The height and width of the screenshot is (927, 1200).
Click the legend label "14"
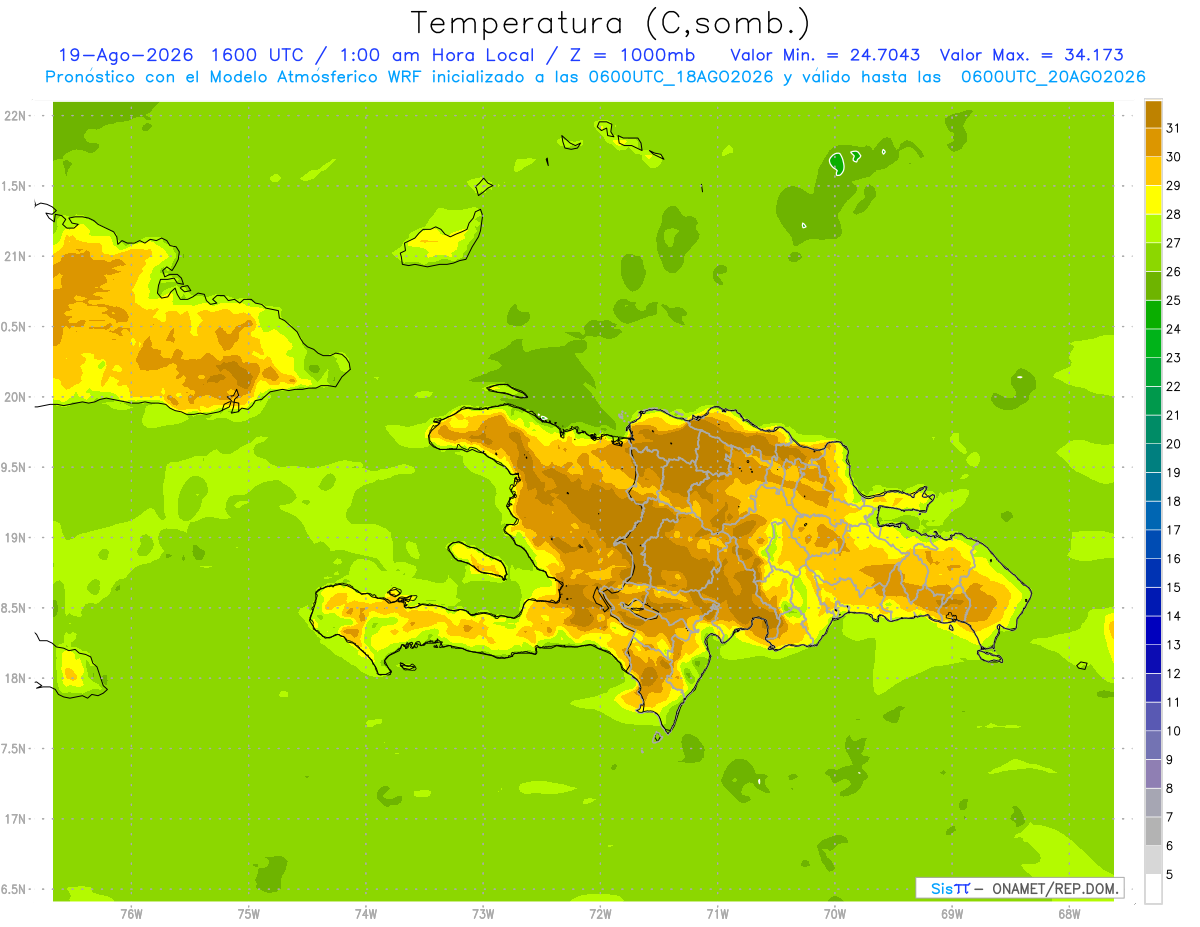1174,616
